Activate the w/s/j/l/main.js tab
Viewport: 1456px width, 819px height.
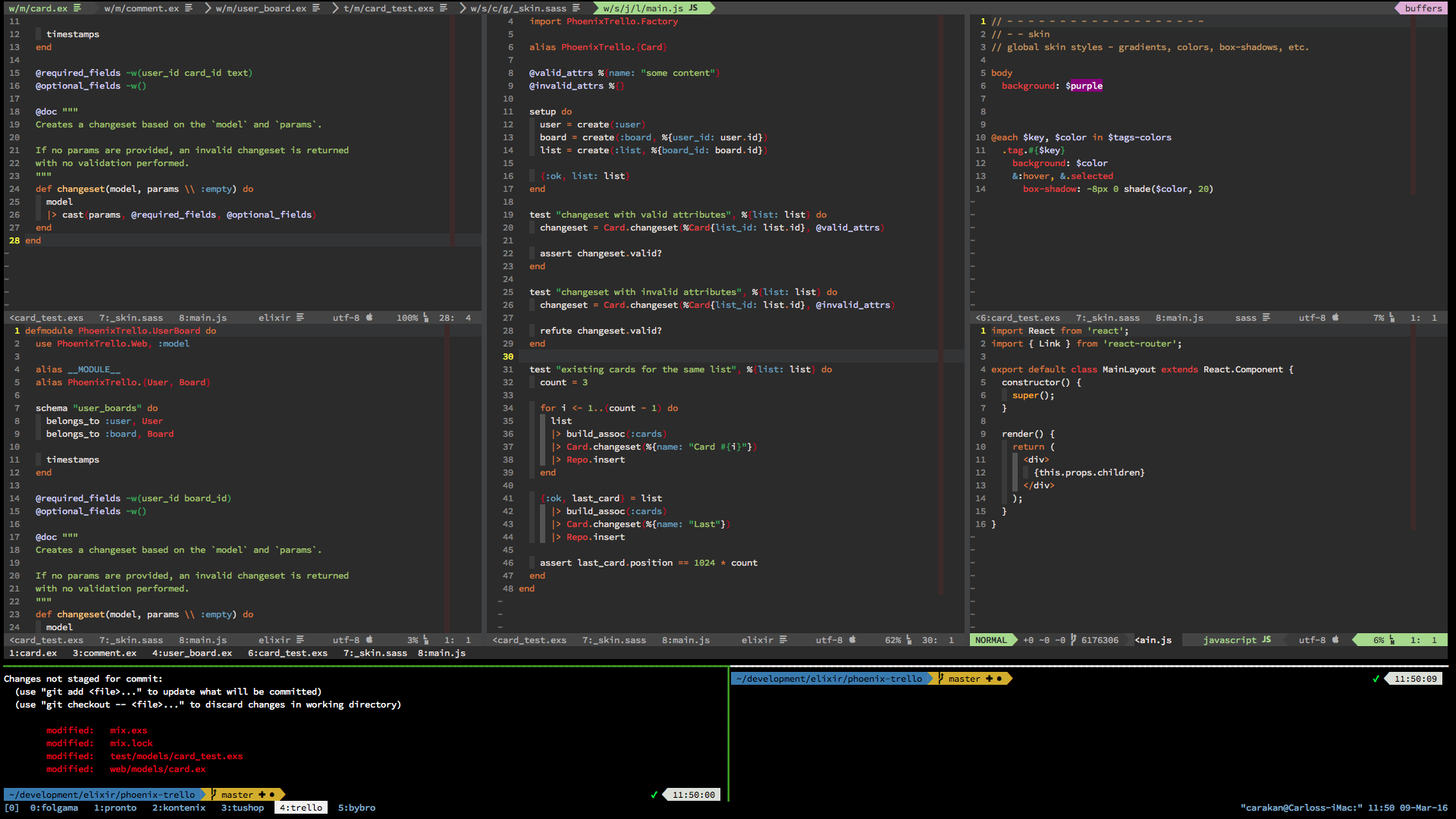click(643, 8)
